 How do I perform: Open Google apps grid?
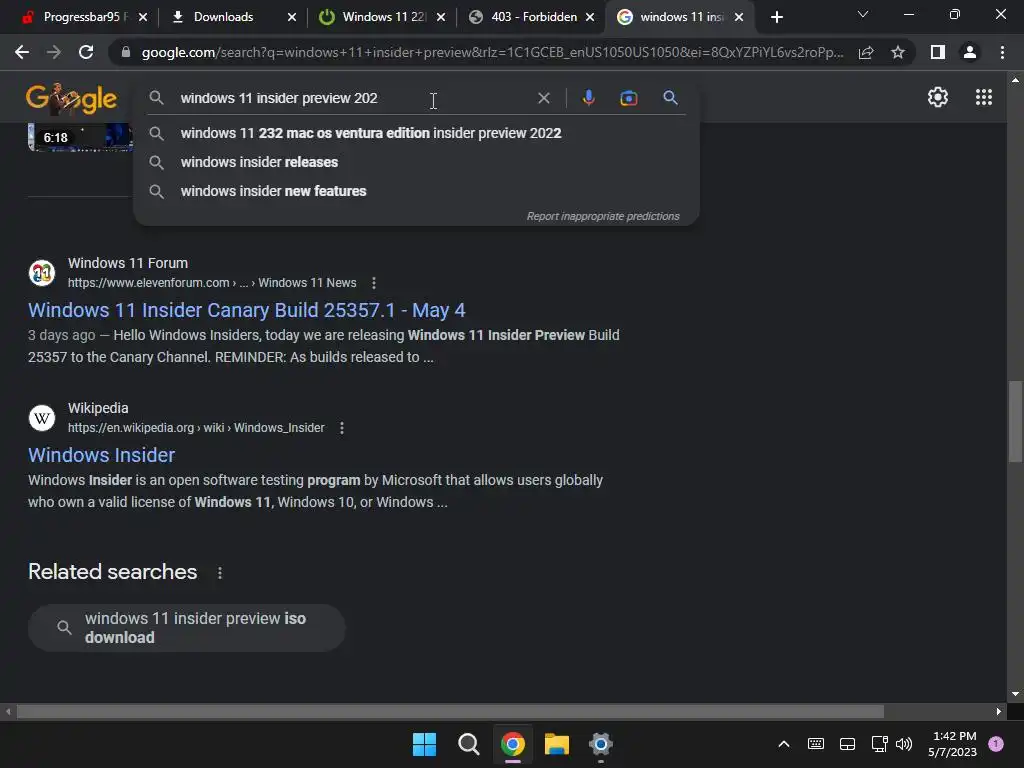(984, 97)
